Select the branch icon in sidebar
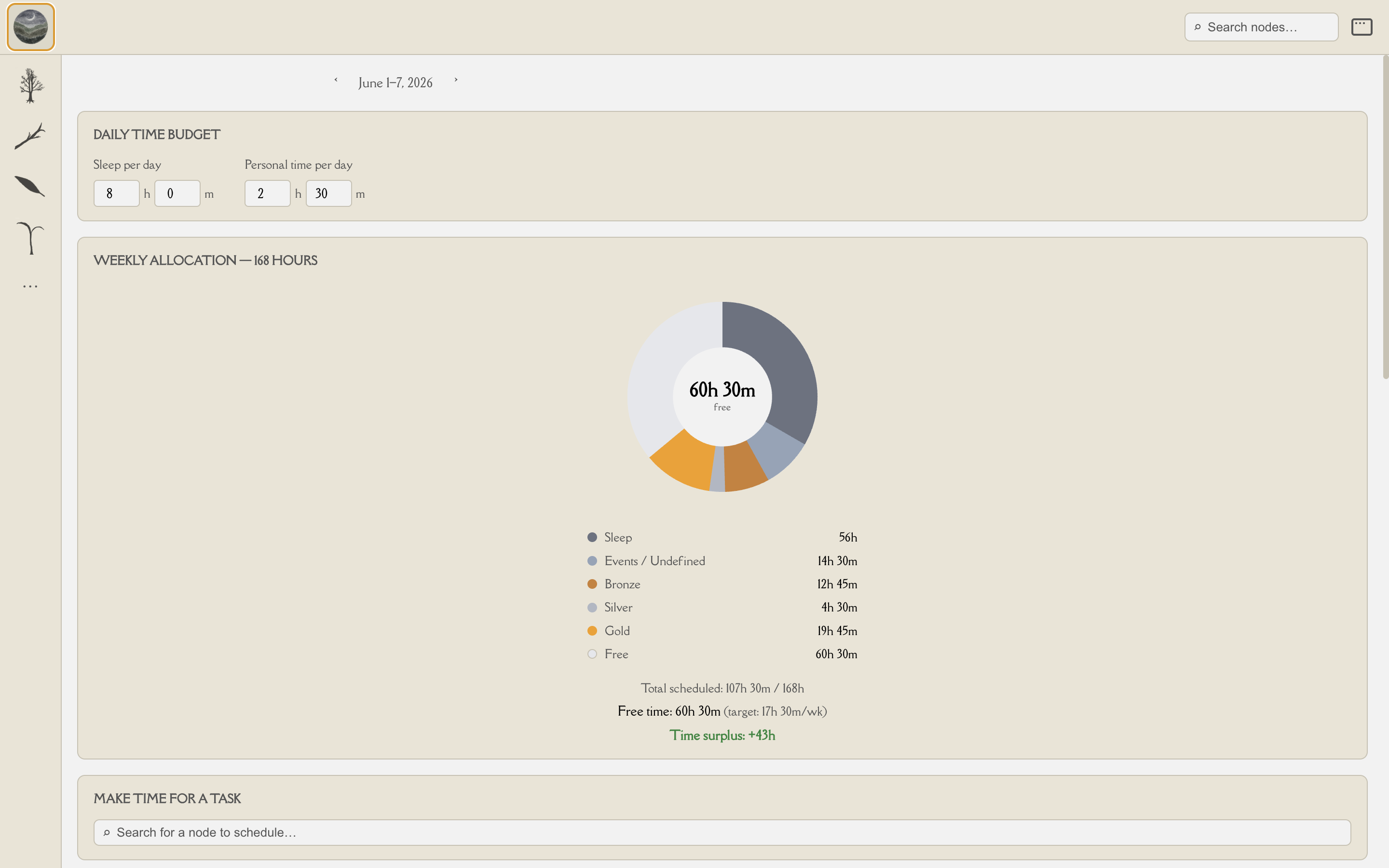Viewport: 1389px width, 868px height. [30, 136]
